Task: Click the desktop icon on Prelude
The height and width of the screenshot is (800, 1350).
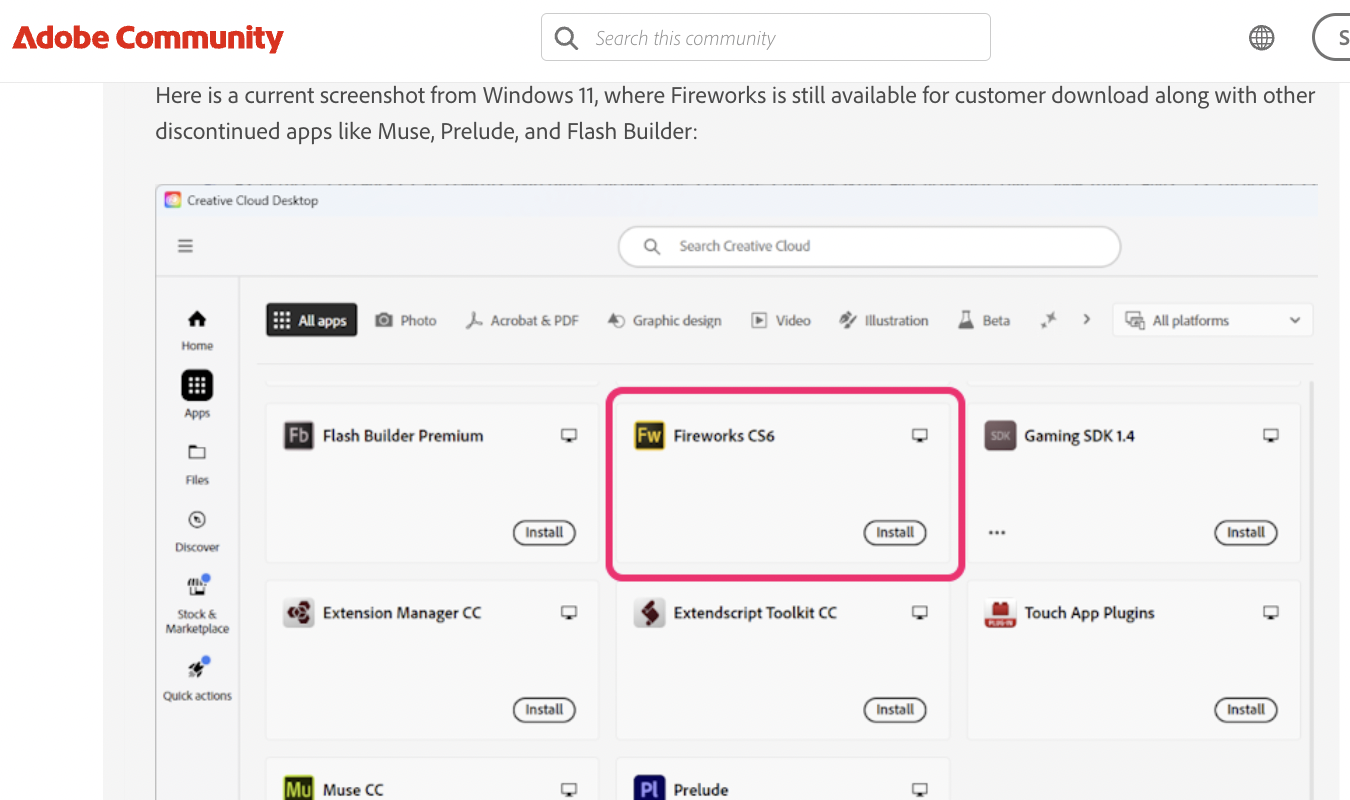Action: pyautogui.click(x=920, y=789)
